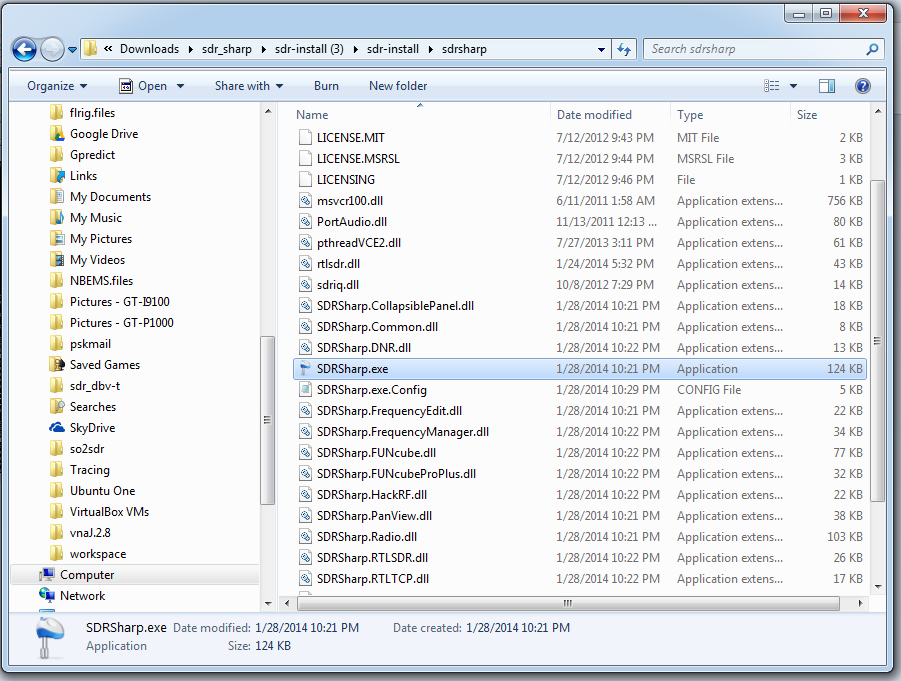Open the address bar history dropdown
The width and height of the screenshot is (901, 681).
pyautogui.click(x=601, y=49)
